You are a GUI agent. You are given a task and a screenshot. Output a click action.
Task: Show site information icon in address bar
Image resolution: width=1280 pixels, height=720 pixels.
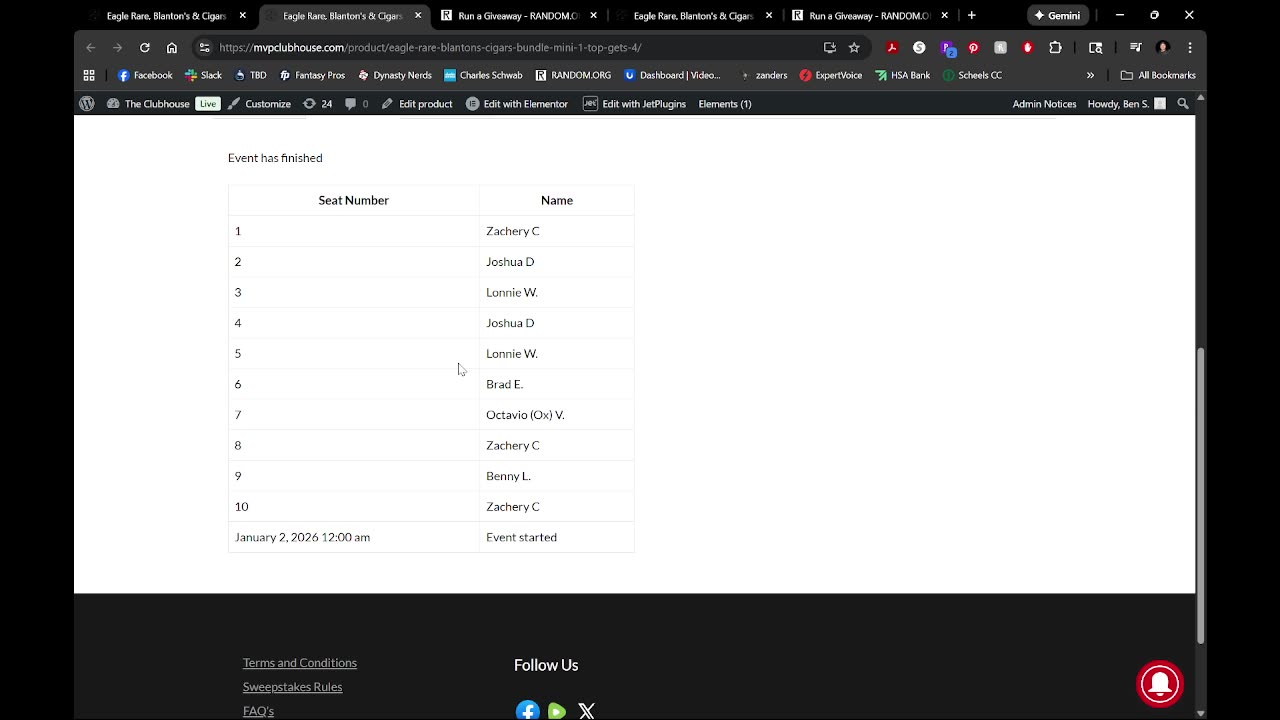tap(205, 47)
